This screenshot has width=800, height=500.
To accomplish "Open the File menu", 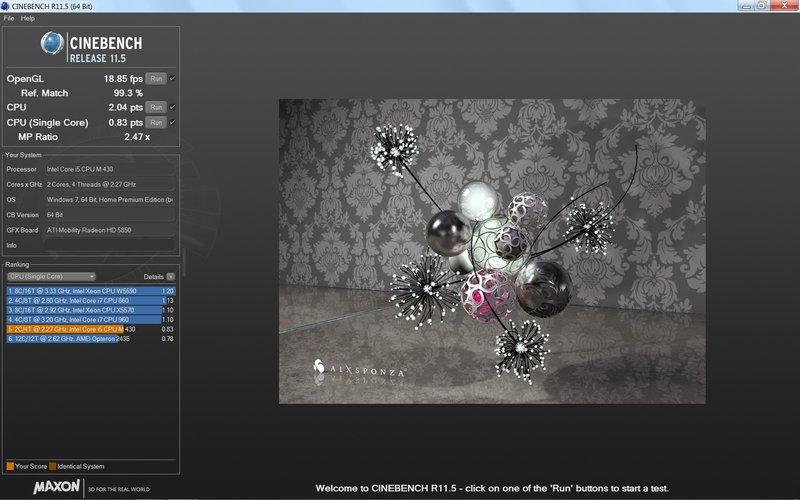I will point(9,18).
